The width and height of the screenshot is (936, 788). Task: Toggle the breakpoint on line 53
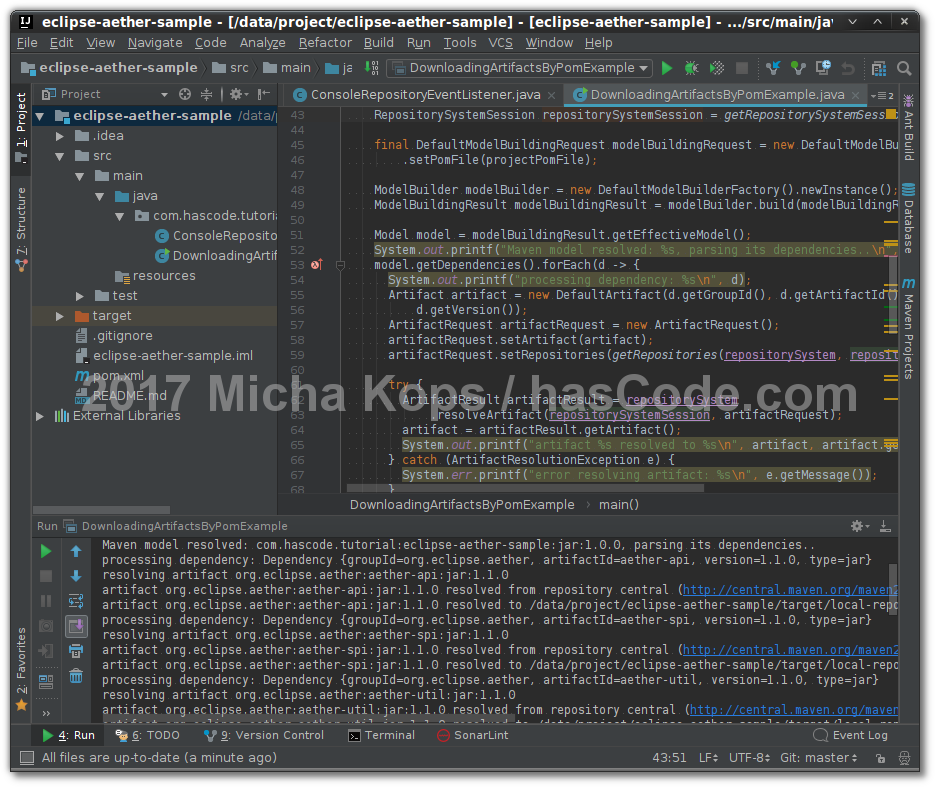(x=316, y=265)
